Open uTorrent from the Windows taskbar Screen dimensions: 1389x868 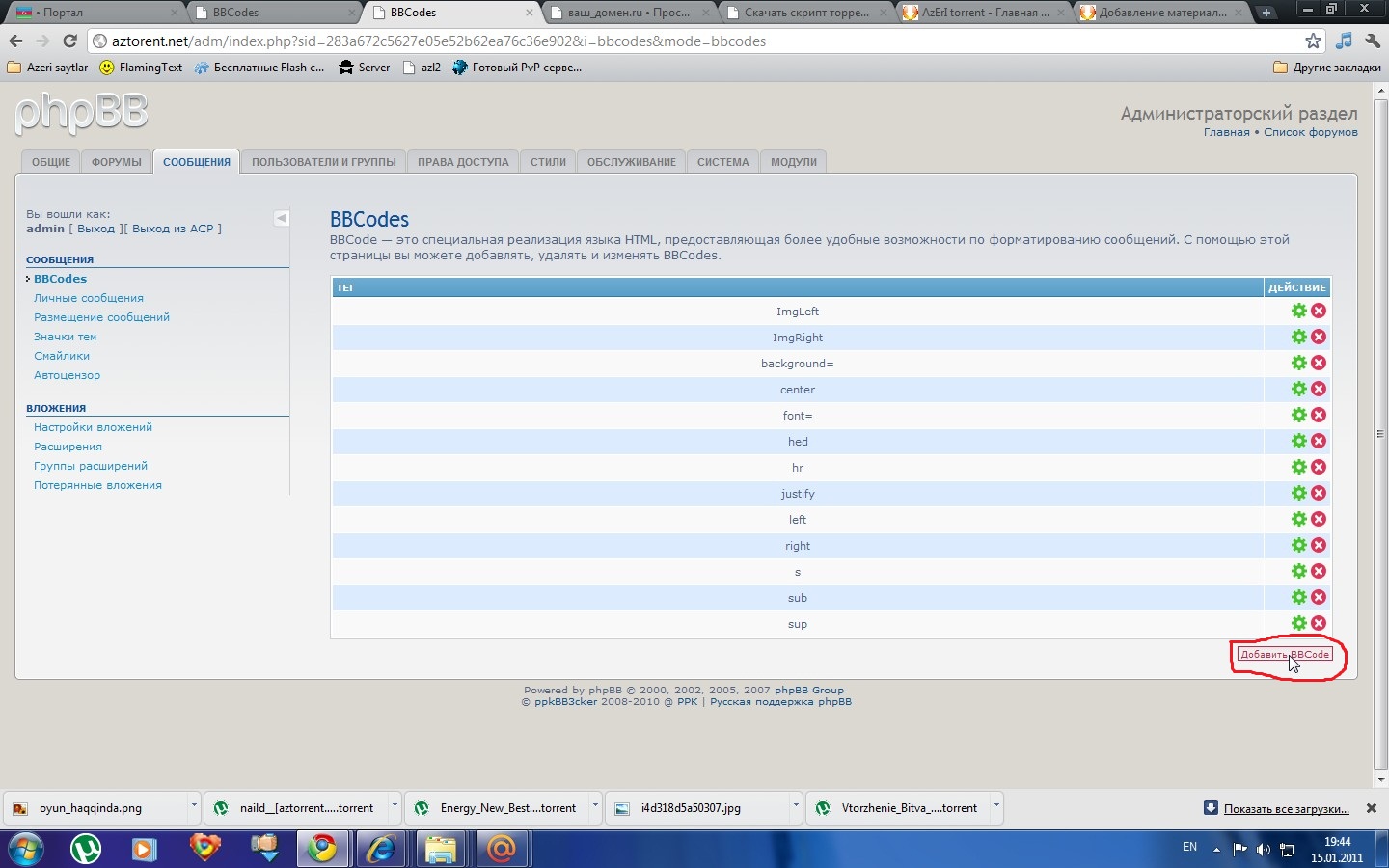(x=86, y=849)
